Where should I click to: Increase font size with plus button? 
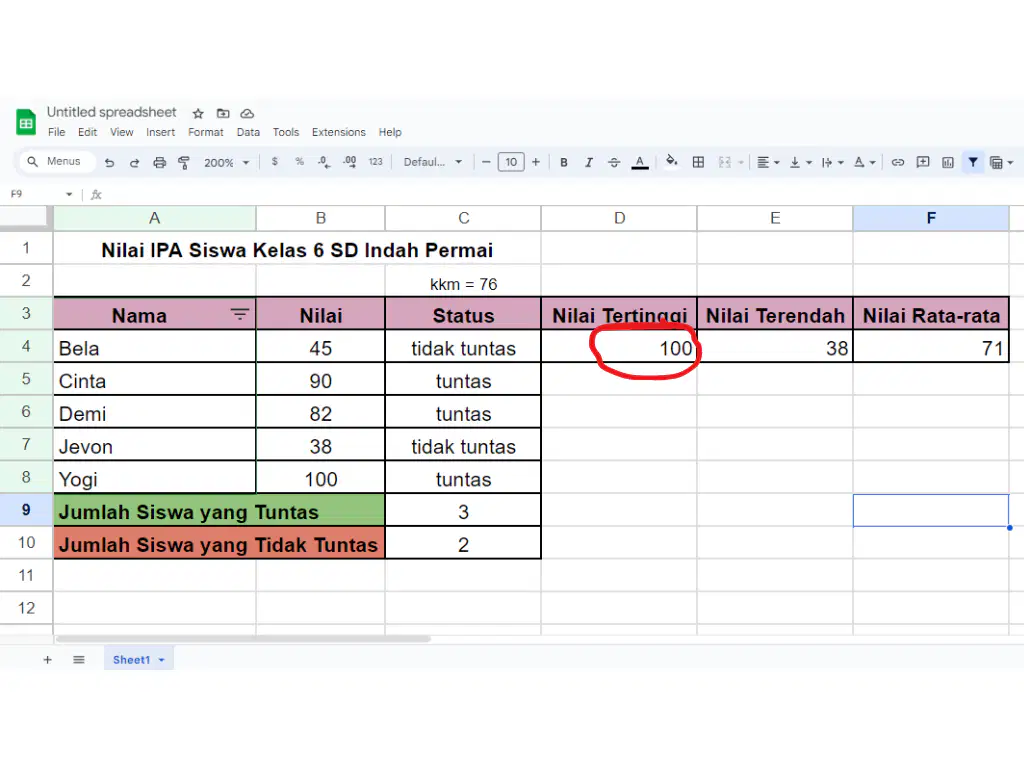[x=536, y=162]
